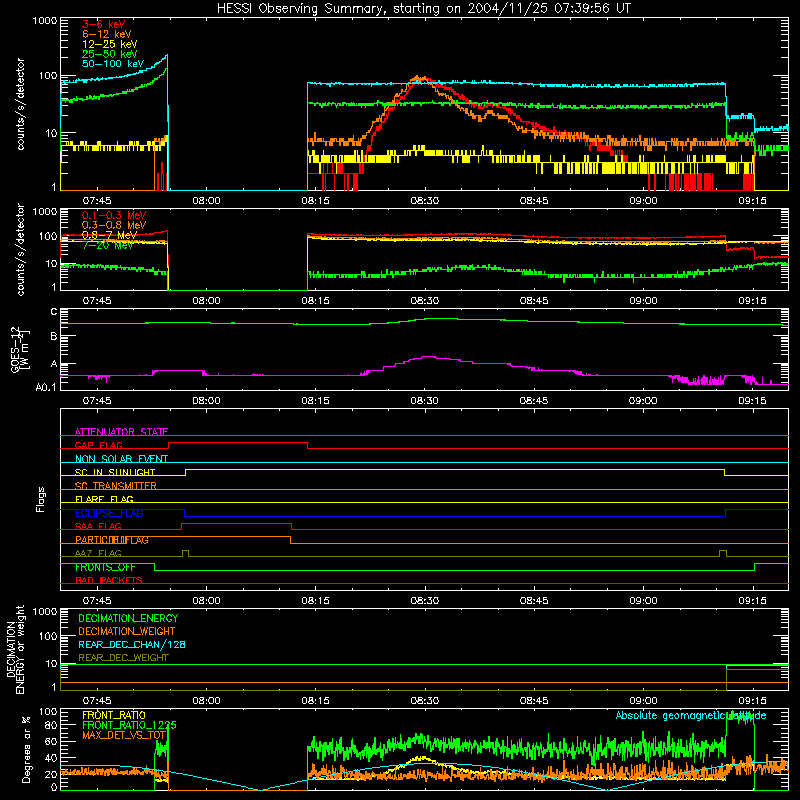This screenshot has height=800, width=800.
Task: Click the NON_SOLAR_EVENT flag label
Action: (121, 459)
